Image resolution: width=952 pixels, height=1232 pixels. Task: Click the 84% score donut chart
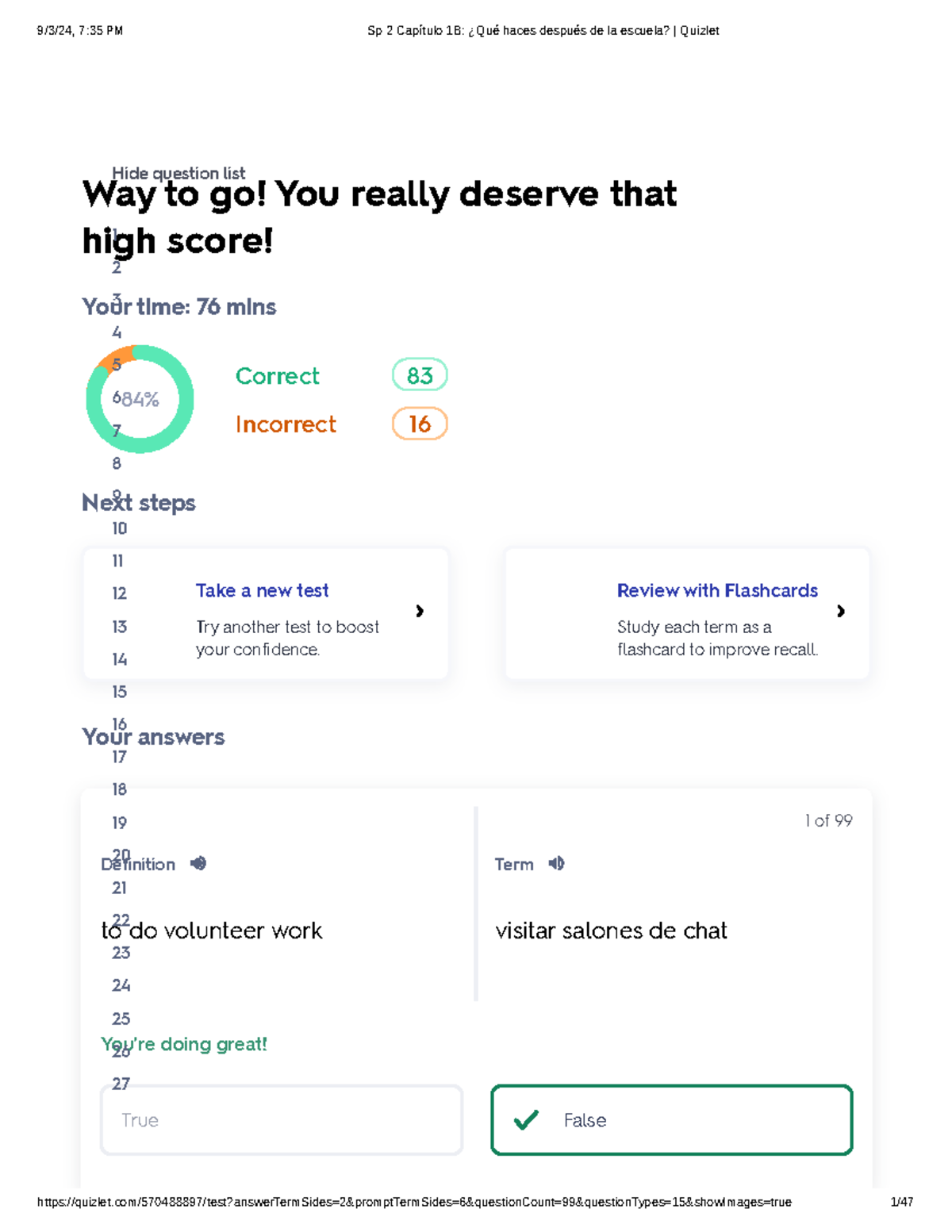tap(140, 399)
